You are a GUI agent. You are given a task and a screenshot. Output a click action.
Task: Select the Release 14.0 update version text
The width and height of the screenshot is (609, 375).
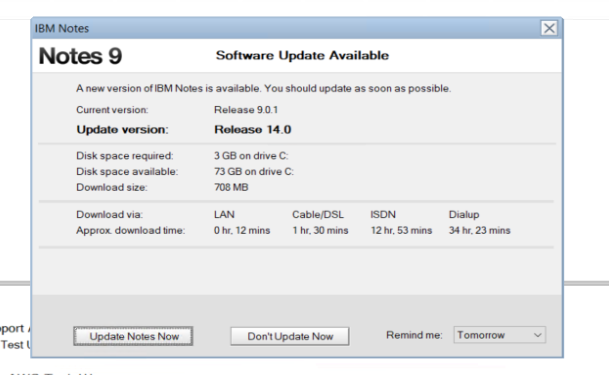click(252, 129)
